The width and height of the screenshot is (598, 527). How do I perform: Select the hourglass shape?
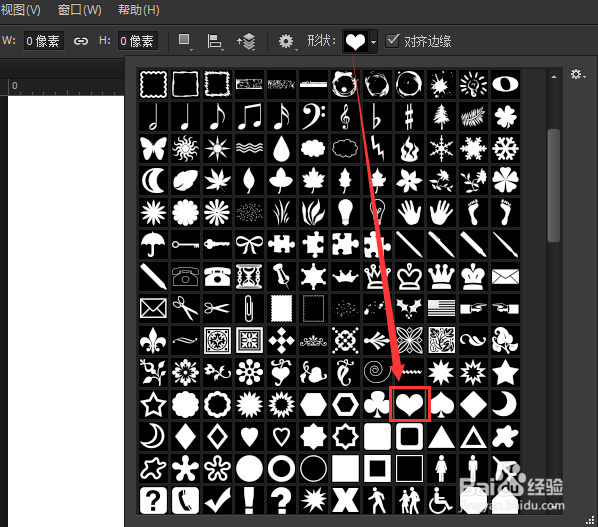tap(249, 276)
